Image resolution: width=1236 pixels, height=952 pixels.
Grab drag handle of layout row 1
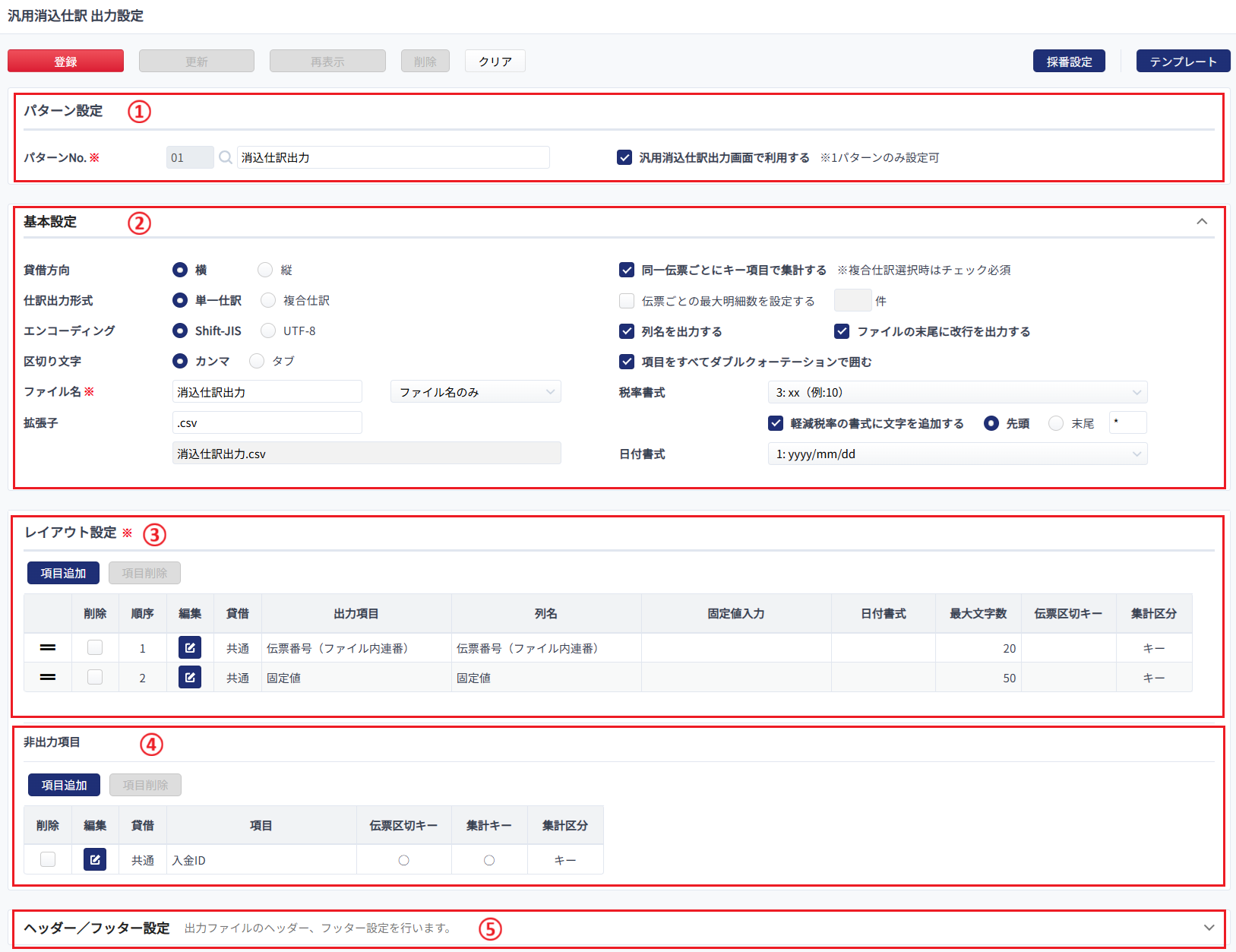pos(48,648)
